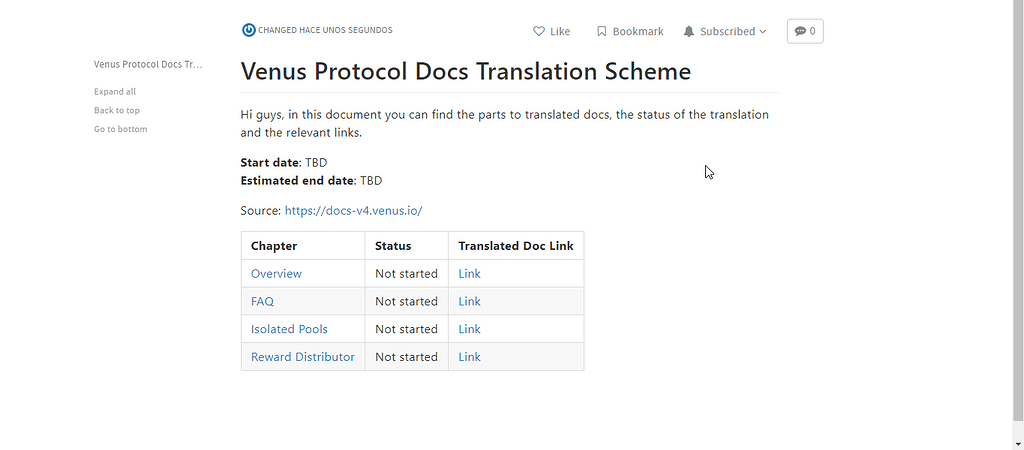Click translated Link in Reward Distributor row
1024x450 pixels.
(x=470, y=357)
